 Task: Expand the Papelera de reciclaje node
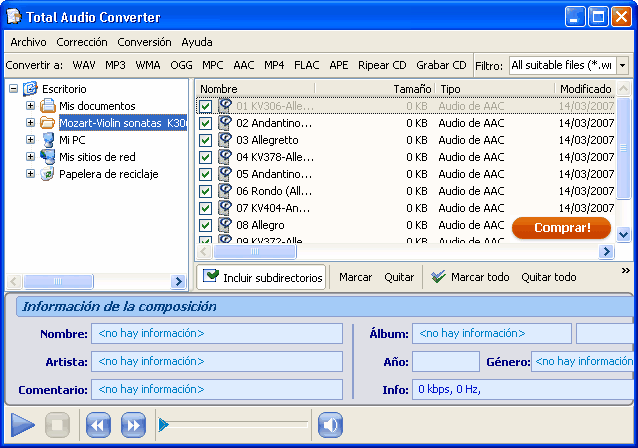tap(30, 174)
